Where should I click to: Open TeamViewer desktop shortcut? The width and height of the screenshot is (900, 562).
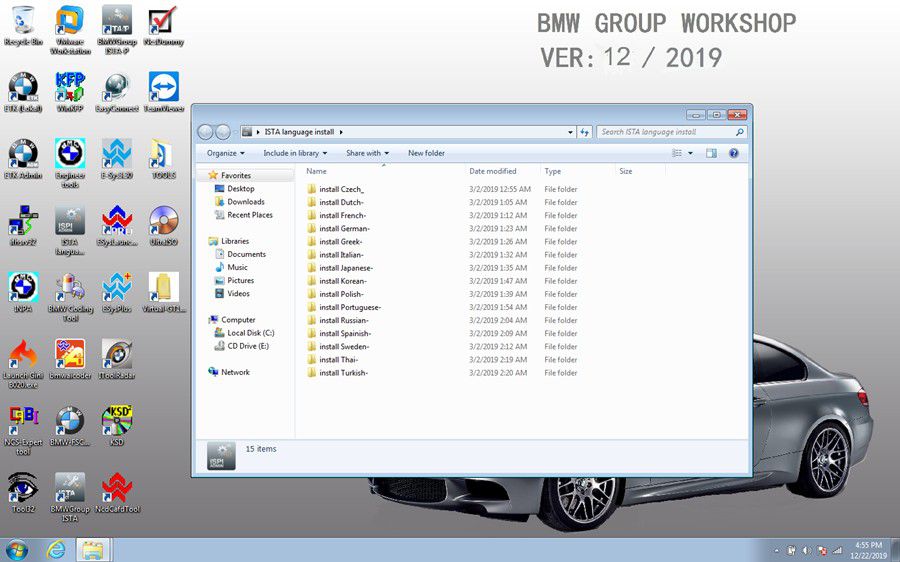click(164, 92)
